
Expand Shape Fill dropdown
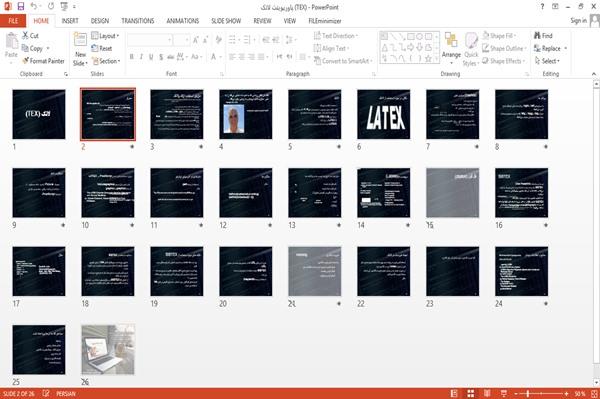point(499,36)
